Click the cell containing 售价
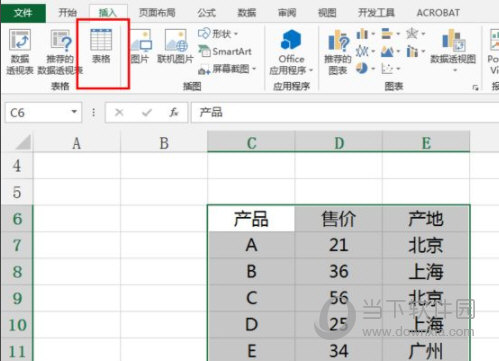Screen dimensions: 499x361 [339, 219]
